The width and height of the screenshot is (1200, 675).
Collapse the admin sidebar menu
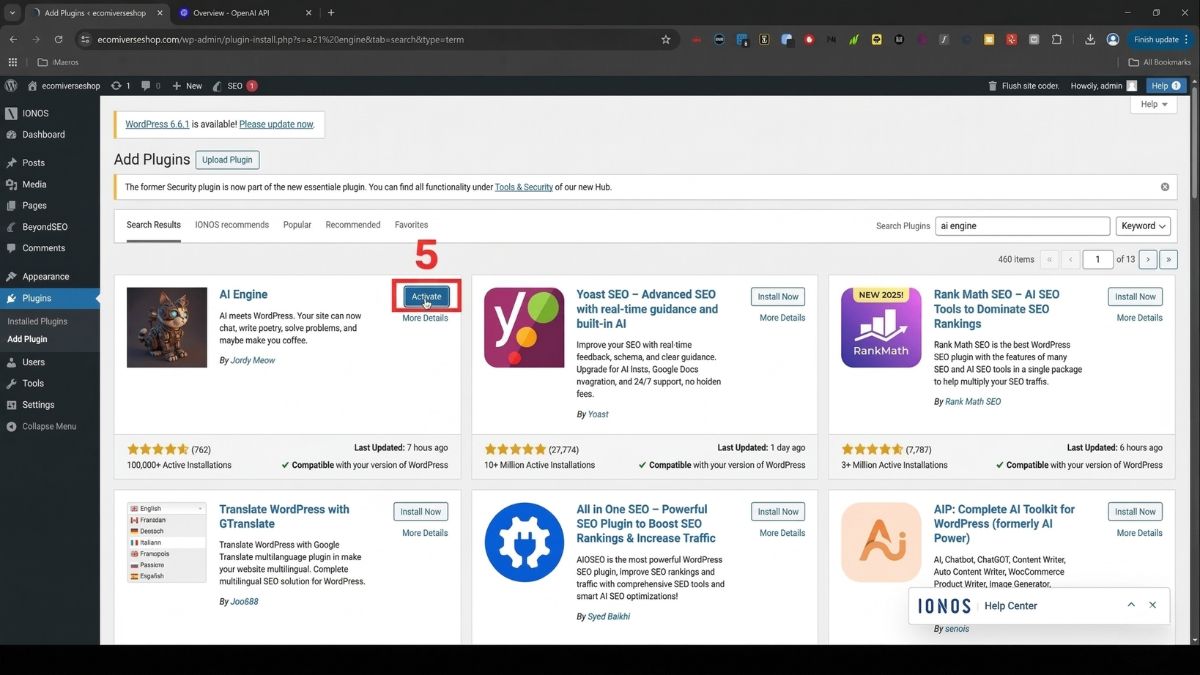[x=49, y=426]
